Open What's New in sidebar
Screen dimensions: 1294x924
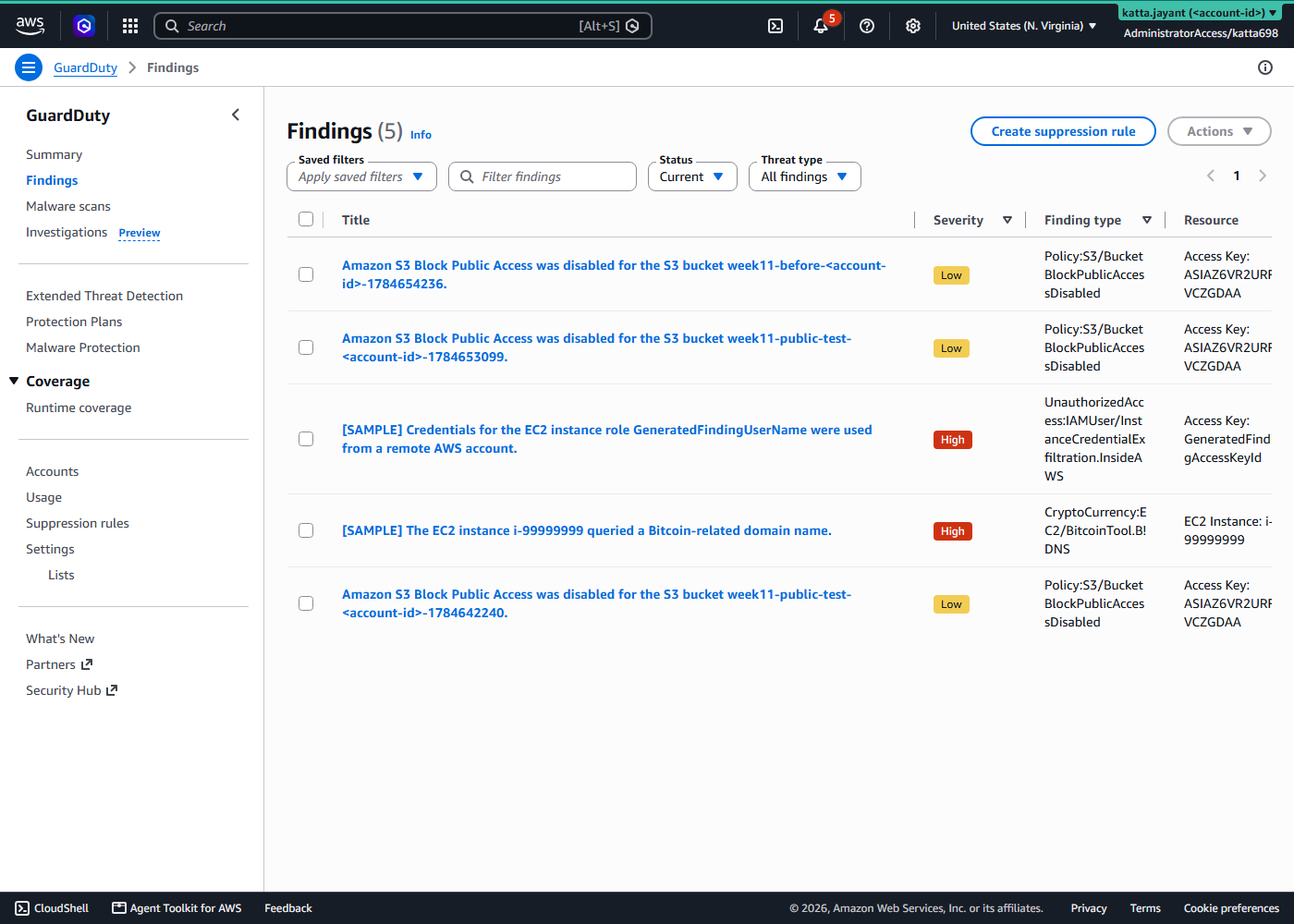click(x=60, y=638)
